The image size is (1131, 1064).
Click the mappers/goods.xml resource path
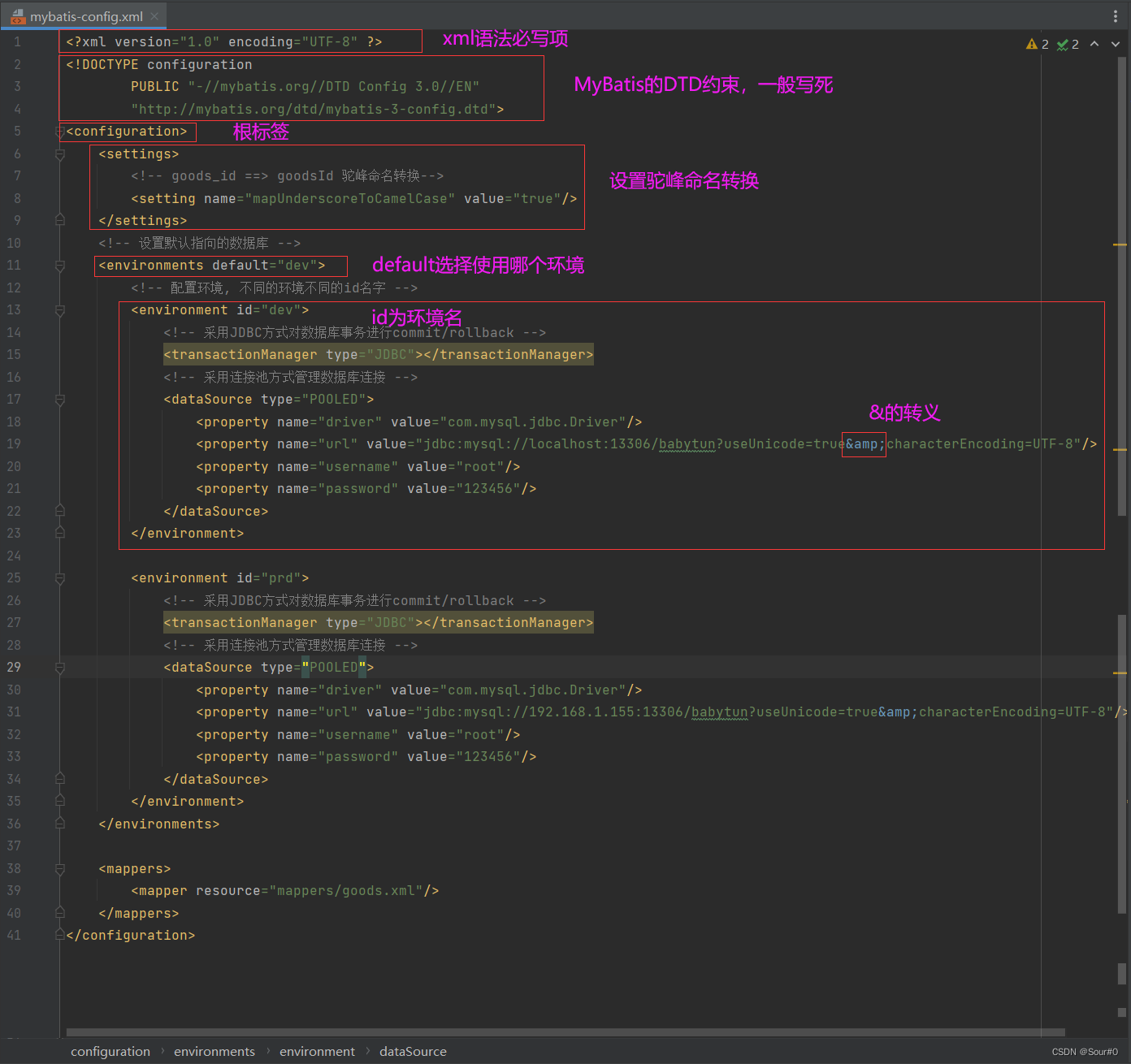pos(345,891)
